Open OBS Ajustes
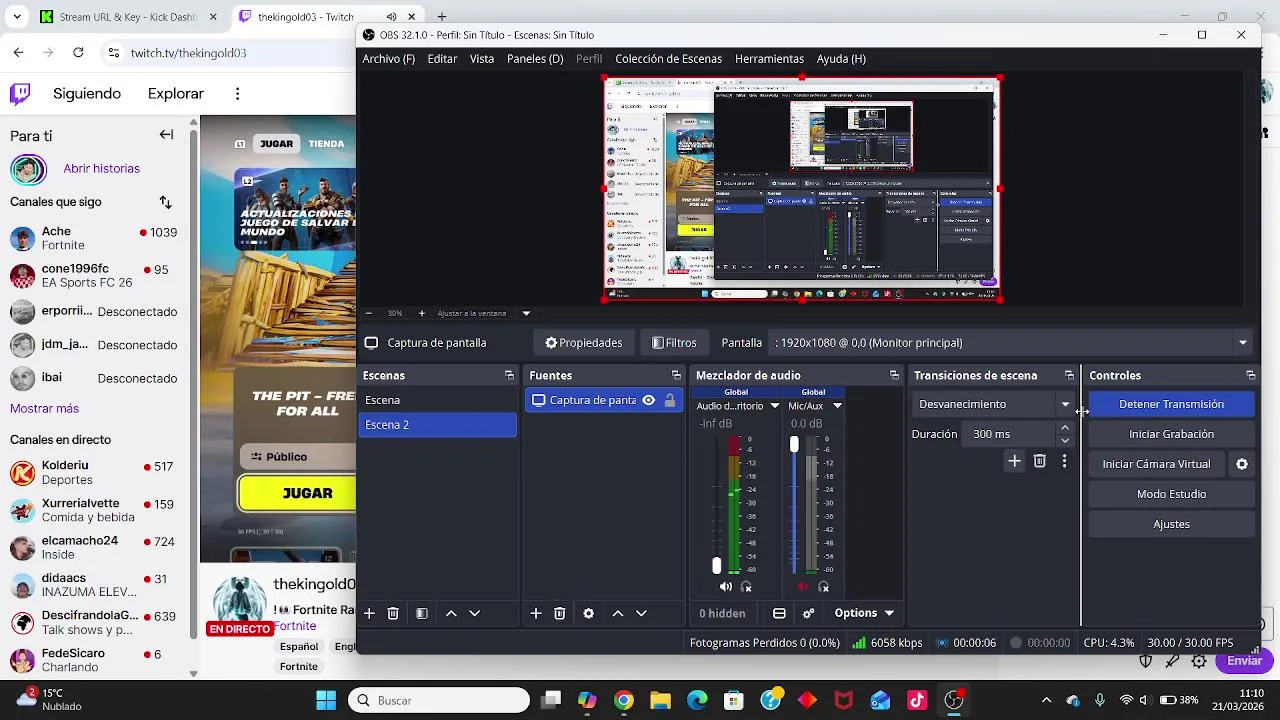The image size is (1280, 720). click(1172, 524)
